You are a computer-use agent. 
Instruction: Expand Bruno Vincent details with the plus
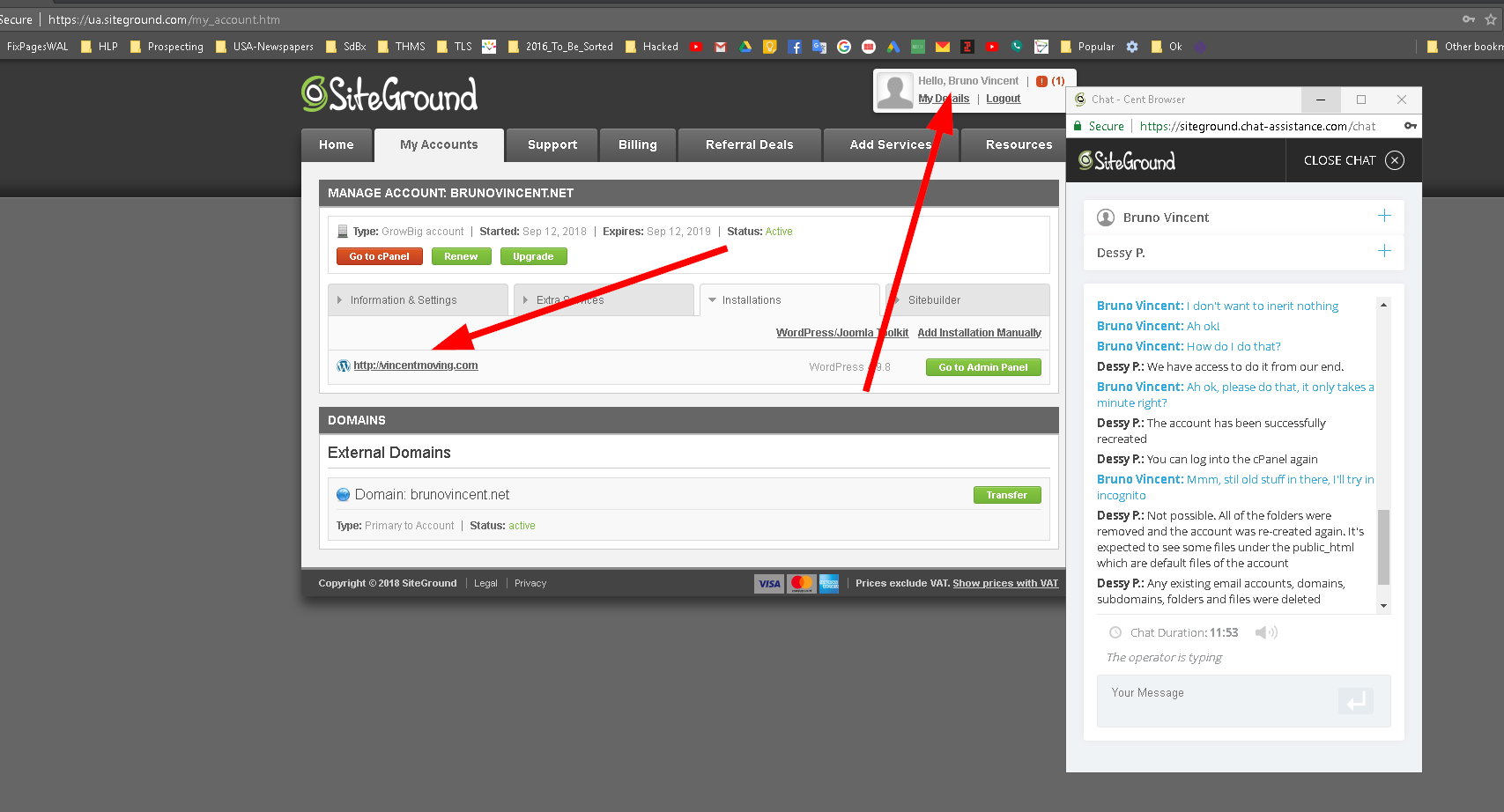point(1384,216)
